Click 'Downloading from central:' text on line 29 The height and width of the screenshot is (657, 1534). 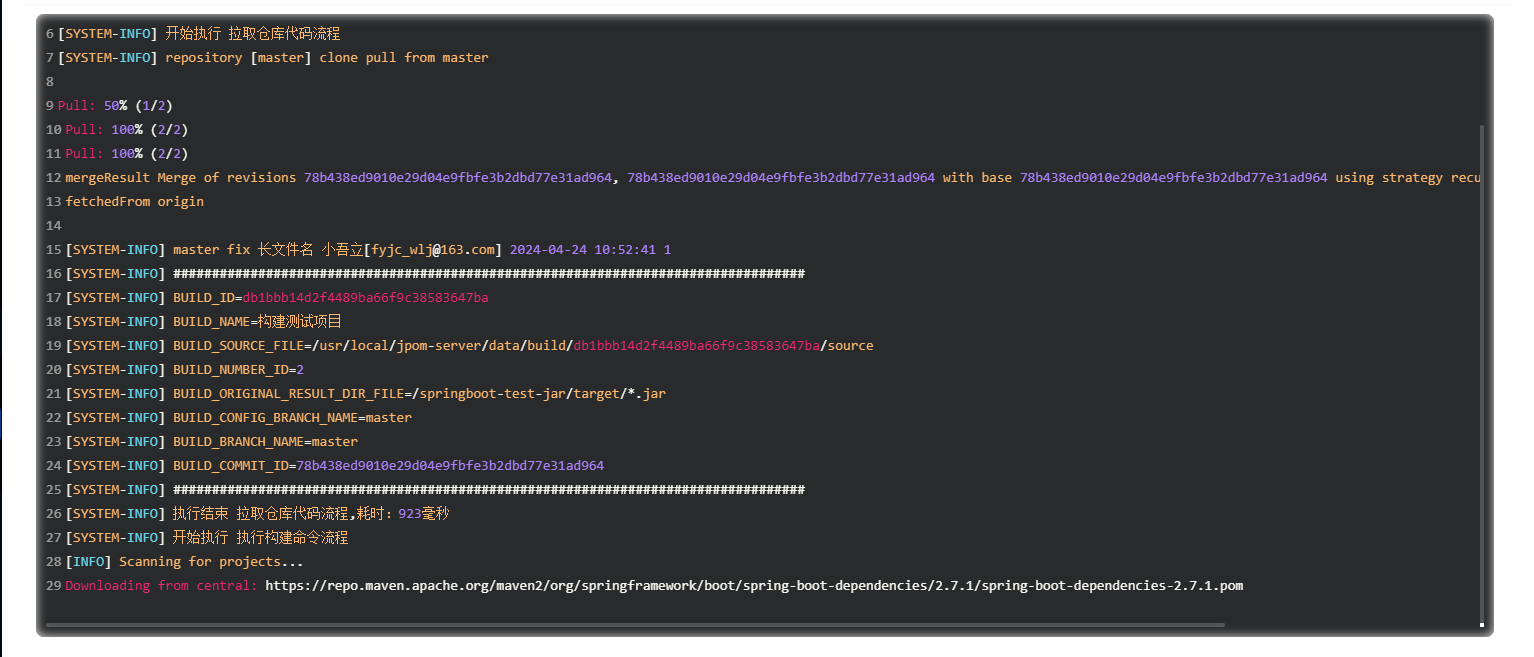pos(161,586)
